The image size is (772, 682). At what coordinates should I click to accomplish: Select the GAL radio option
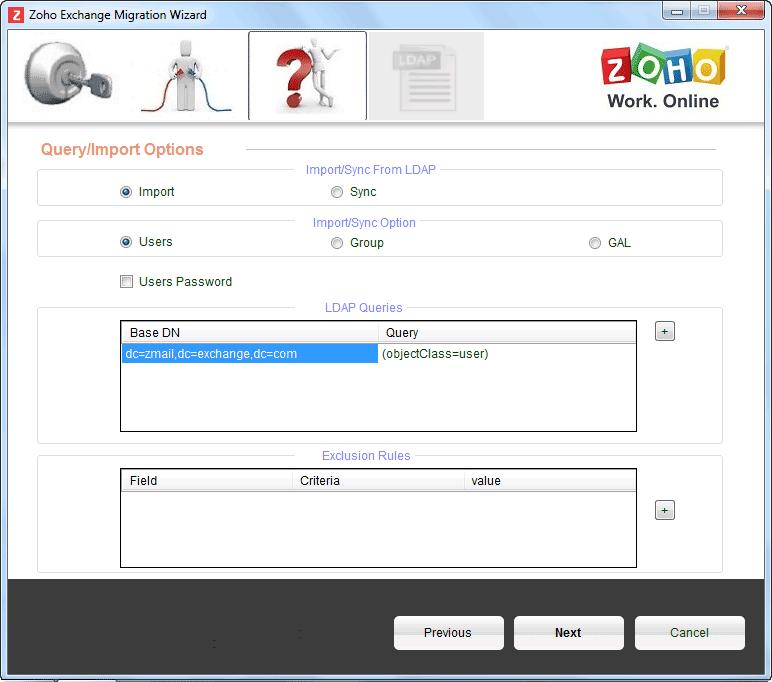[x=595, y=243]
